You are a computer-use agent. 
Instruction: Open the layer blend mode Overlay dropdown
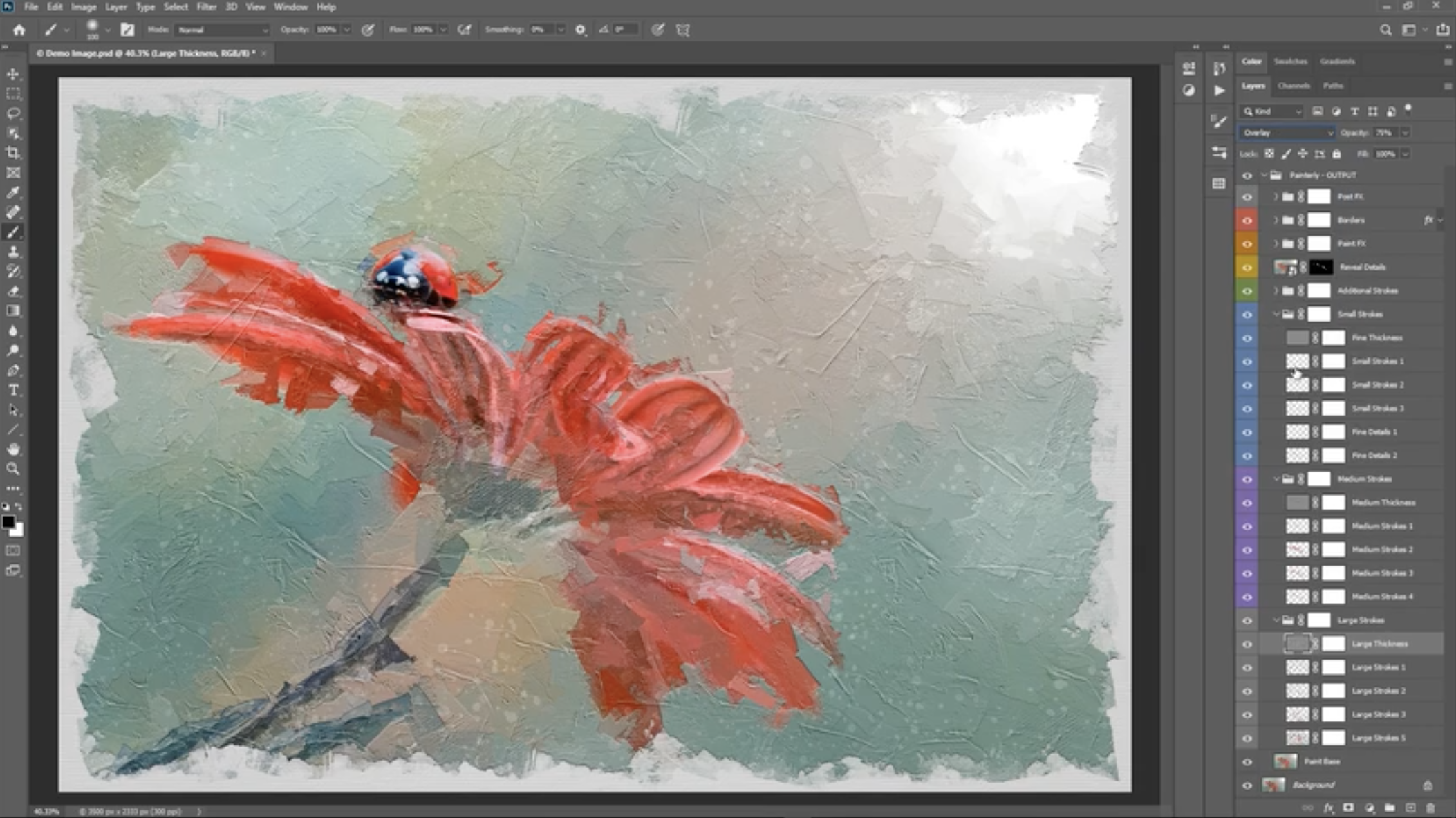(x=1287, y=133)
